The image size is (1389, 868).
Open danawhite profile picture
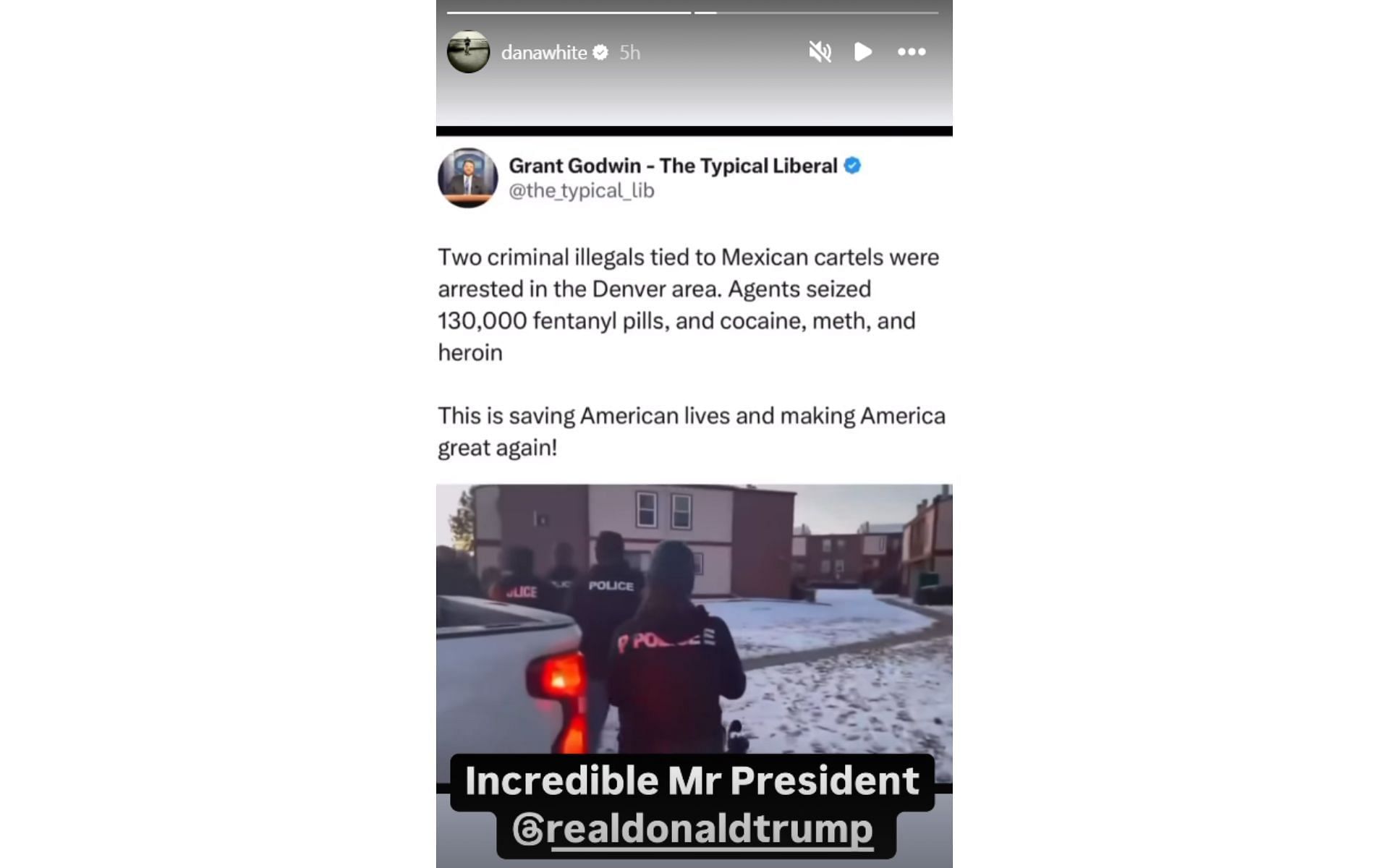468,52
